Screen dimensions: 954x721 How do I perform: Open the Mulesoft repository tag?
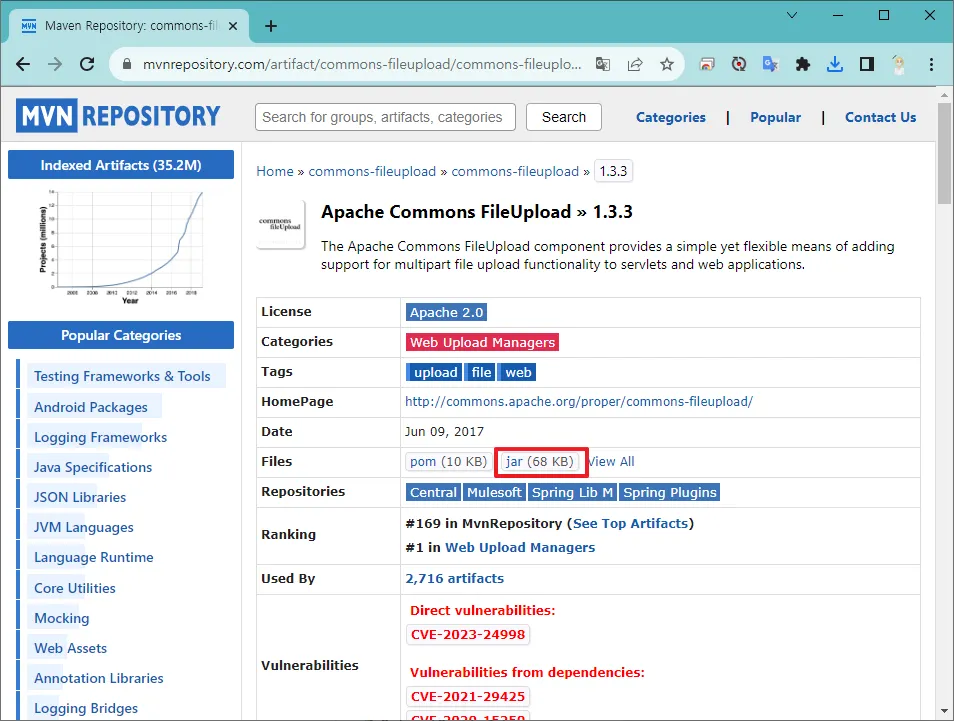(x=494, y=492)
